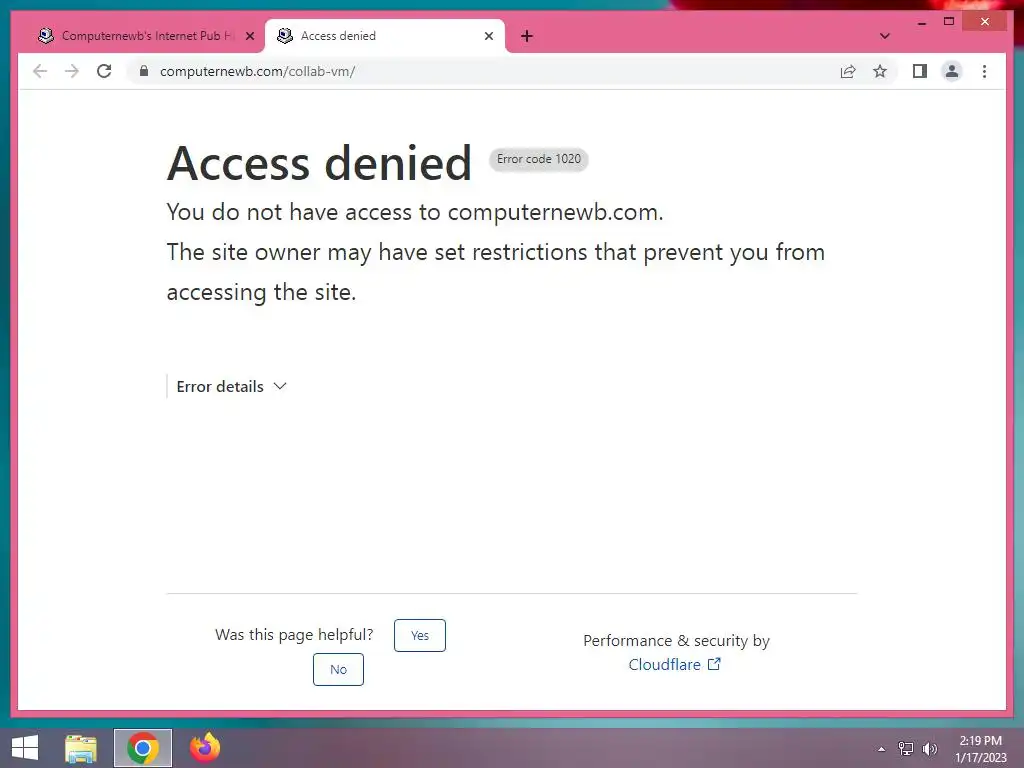This screenshot has height=768, width=1024.
Task: Launch Firefox from the taskbar
Action: click(204, 748)
